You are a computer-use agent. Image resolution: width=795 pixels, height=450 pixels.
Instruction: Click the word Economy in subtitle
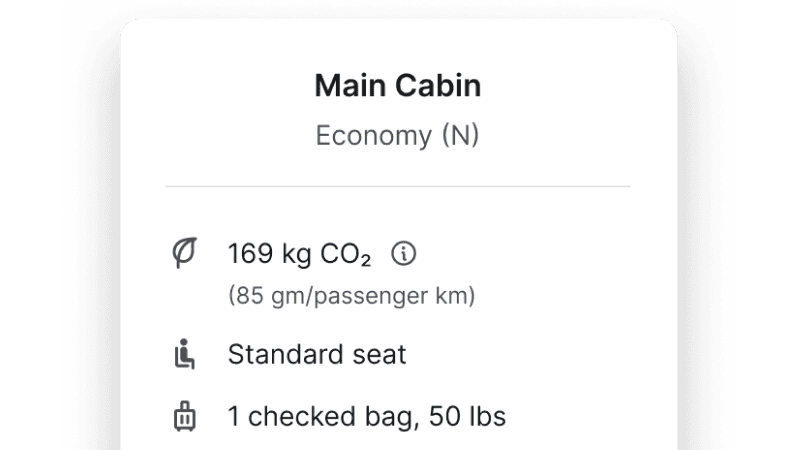(x=374, y=136)
